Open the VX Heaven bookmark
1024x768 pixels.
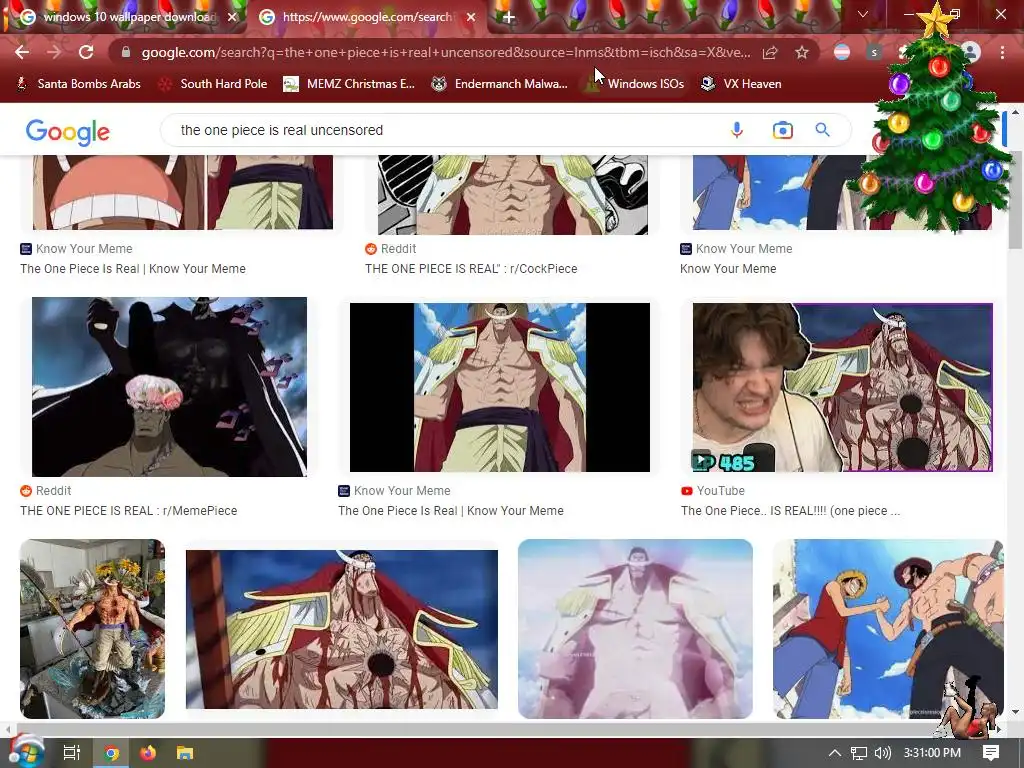tap(741, 84)
